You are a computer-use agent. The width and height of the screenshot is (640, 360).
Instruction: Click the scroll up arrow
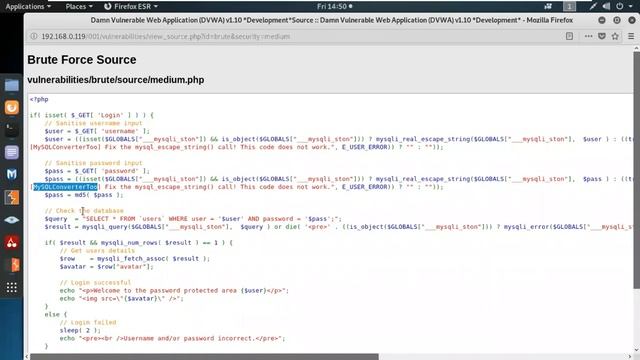coord(636,49)
